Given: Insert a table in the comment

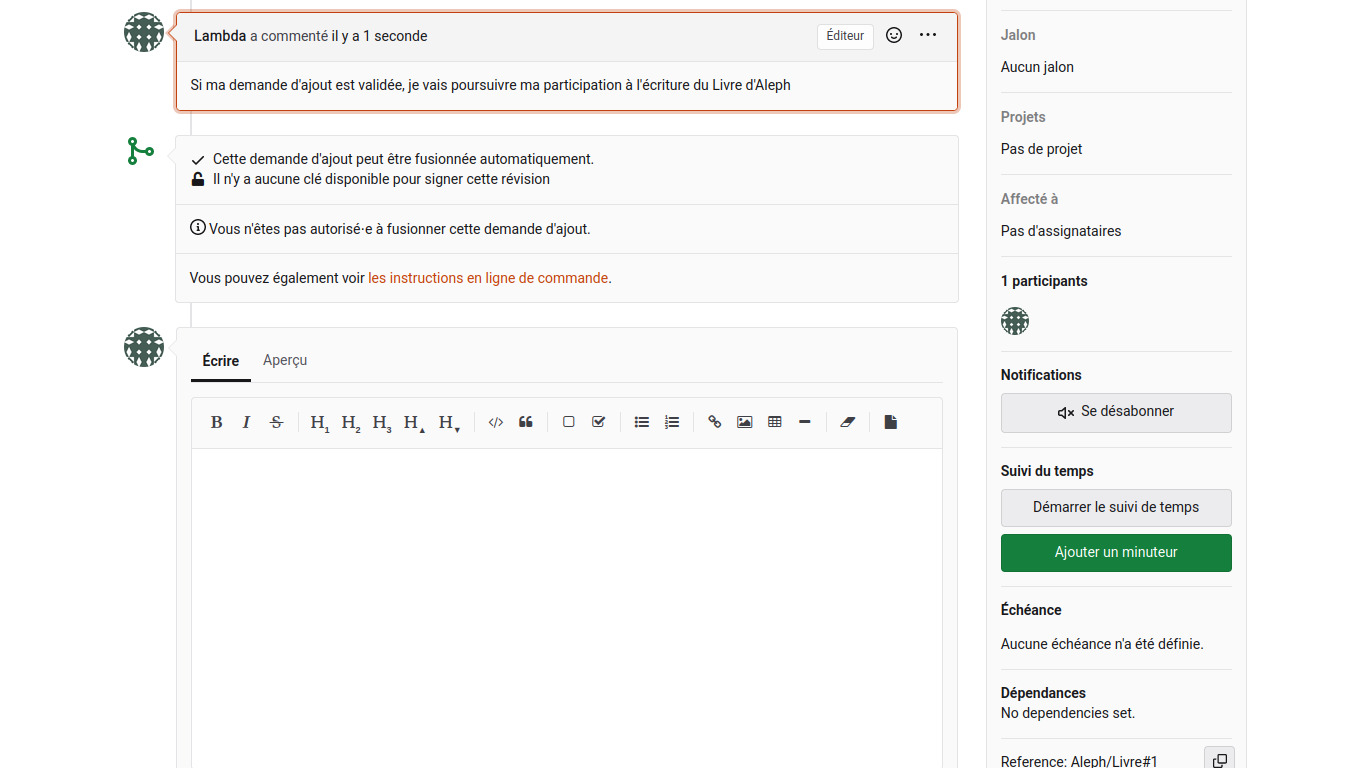Looking at the screenshot, I should point(774,422).
